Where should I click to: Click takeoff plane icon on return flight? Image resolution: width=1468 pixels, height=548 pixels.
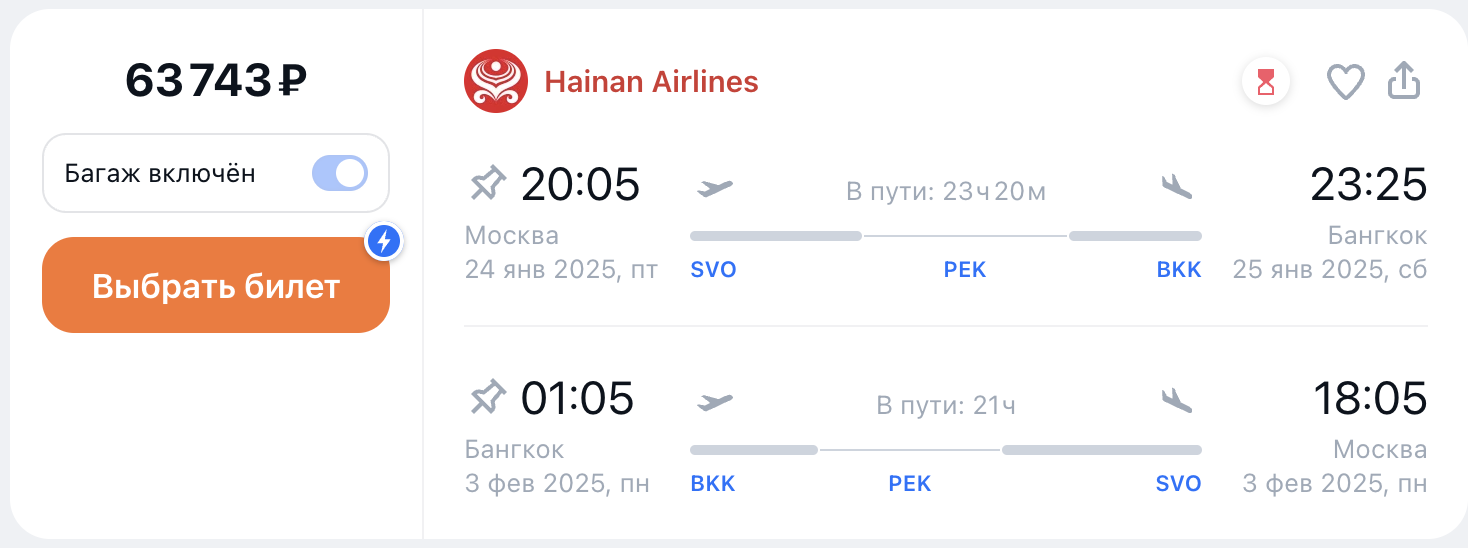(714, 402)
